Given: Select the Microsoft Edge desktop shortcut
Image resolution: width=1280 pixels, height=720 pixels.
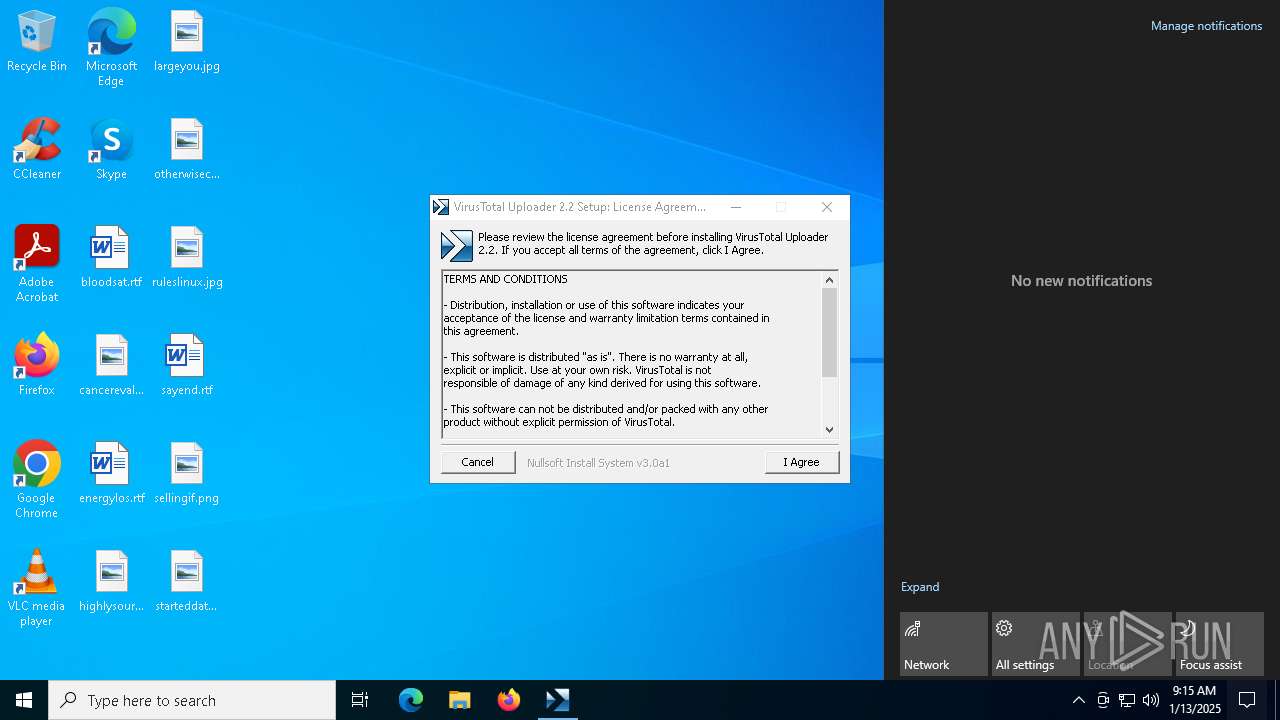Looking at the screenshot, I should (111, 47).
